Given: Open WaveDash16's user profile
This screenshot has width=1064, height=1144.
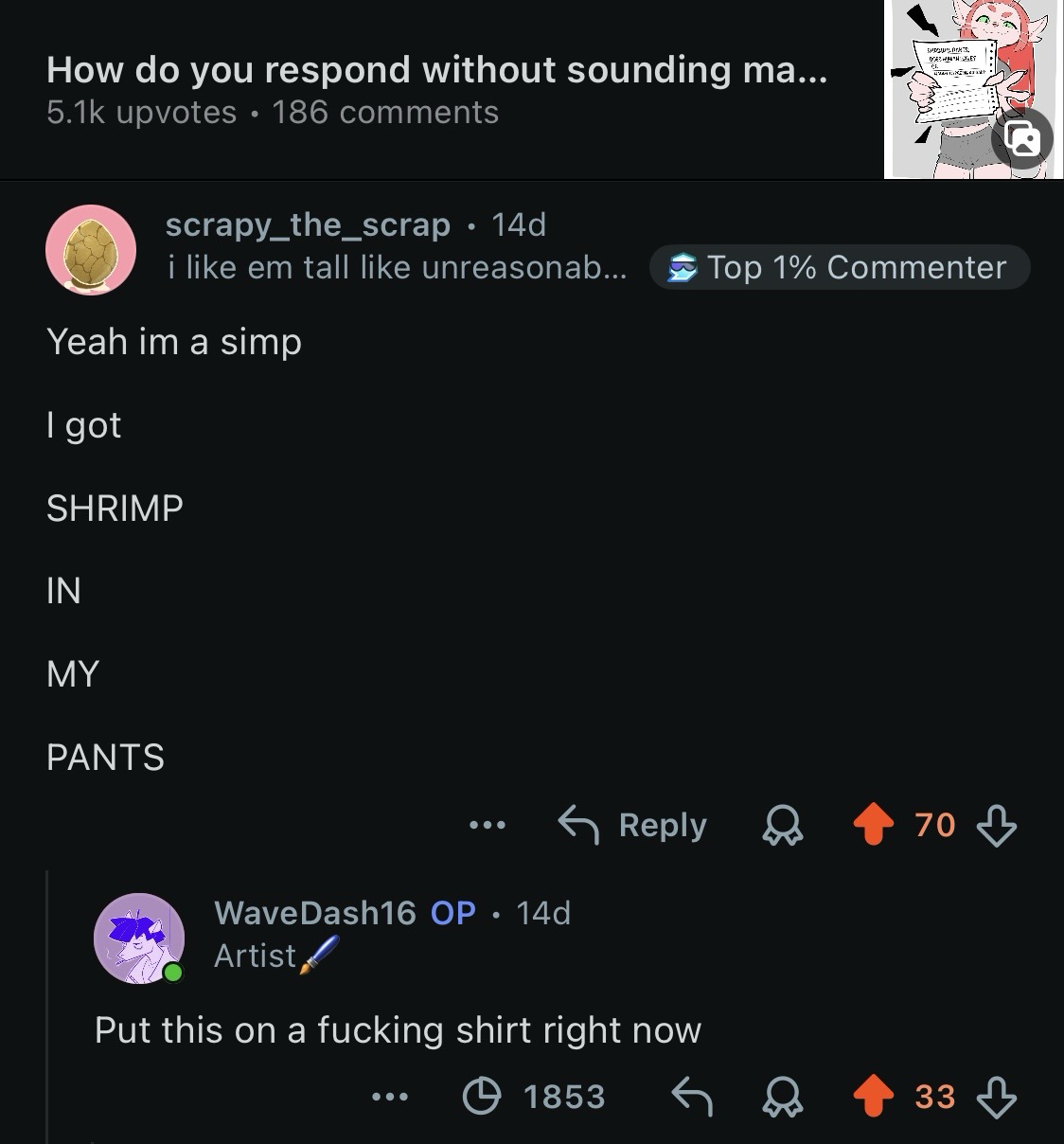Looking at the screenshot, I should 314,912.
